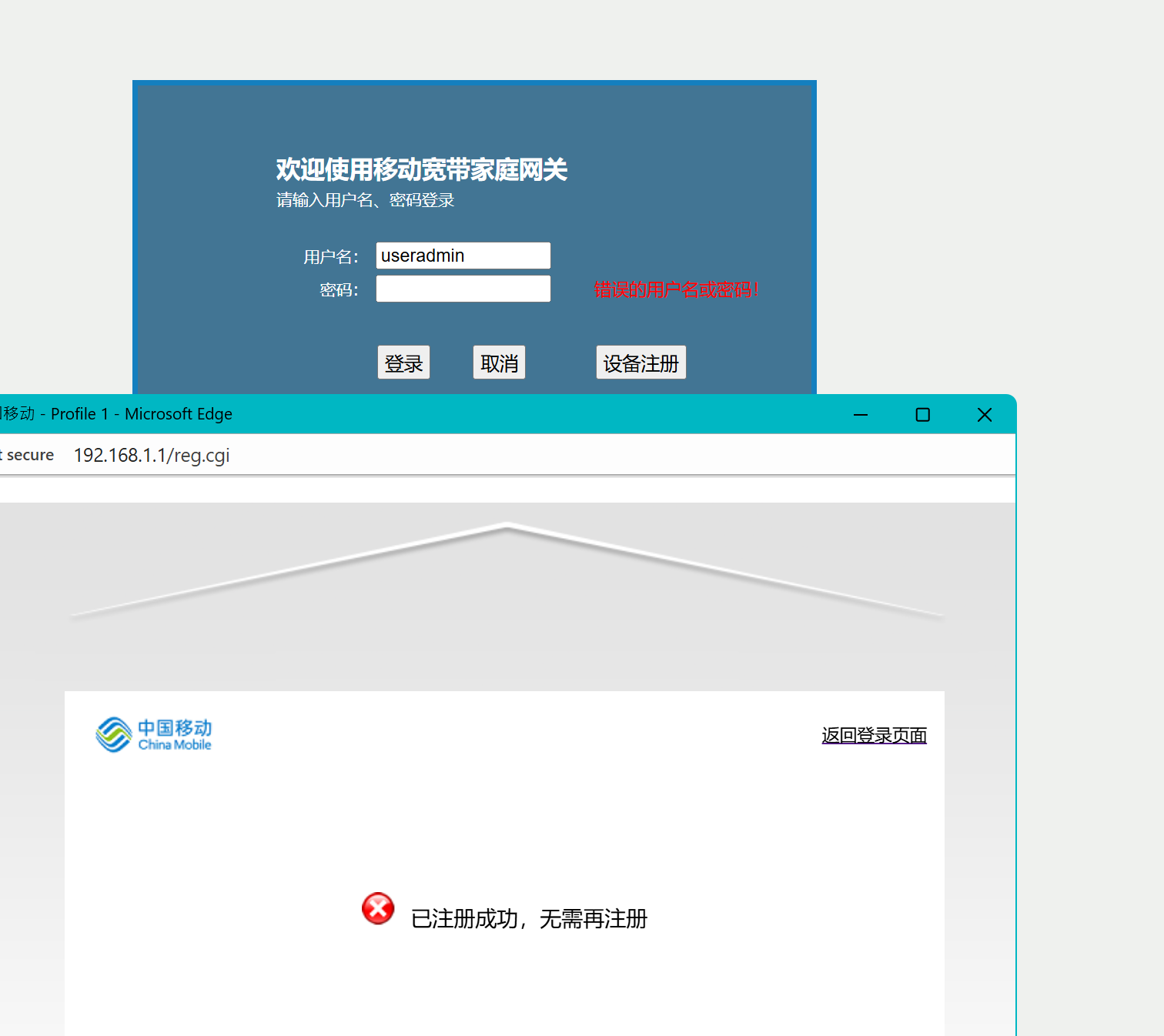
Task: Minimize the Edge popup window
Action: pyautogui.click(x=861, y=415)
